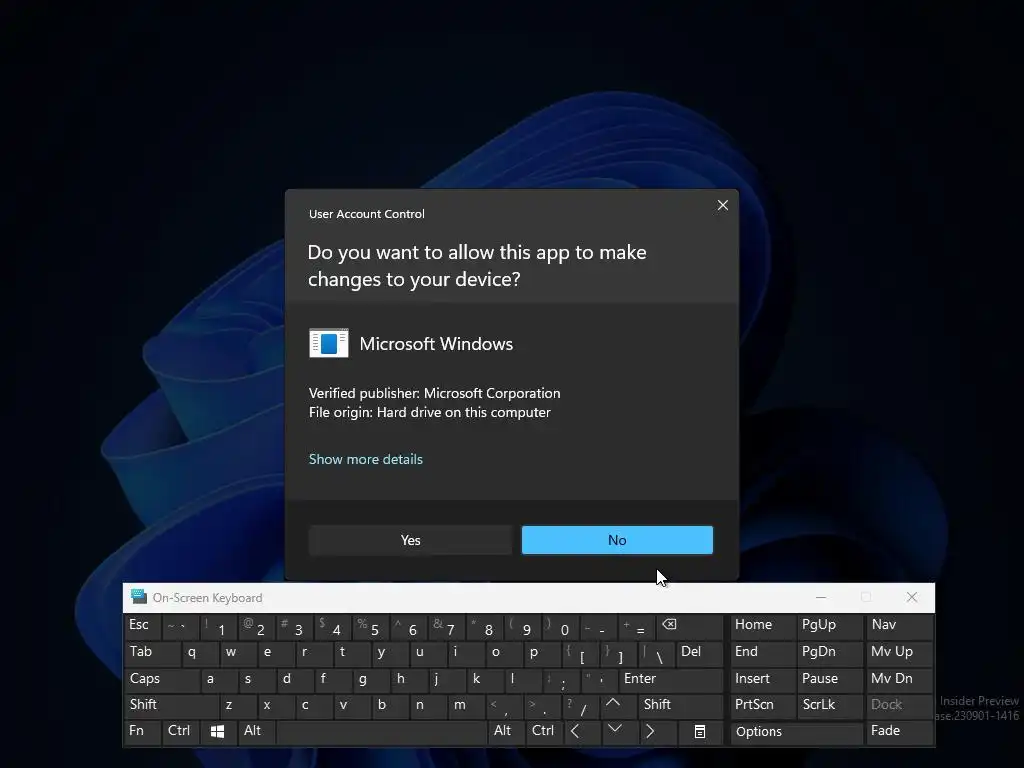Tap the Mv Dn key
Viewport: 1024px width, 768px height.
(899, 679)
